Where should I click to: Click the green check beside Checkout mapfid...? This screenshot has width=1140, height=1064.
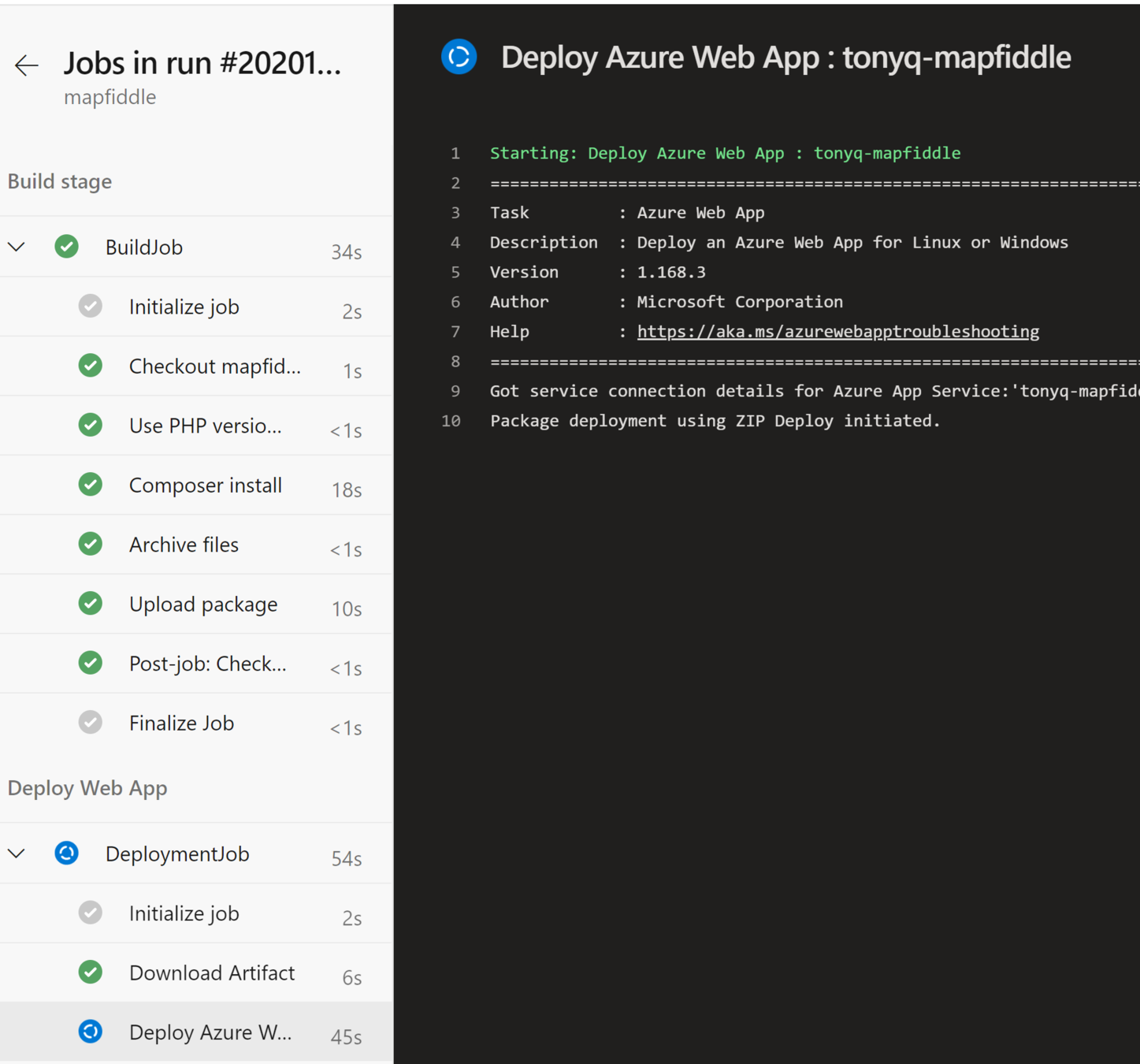[91, 366]
